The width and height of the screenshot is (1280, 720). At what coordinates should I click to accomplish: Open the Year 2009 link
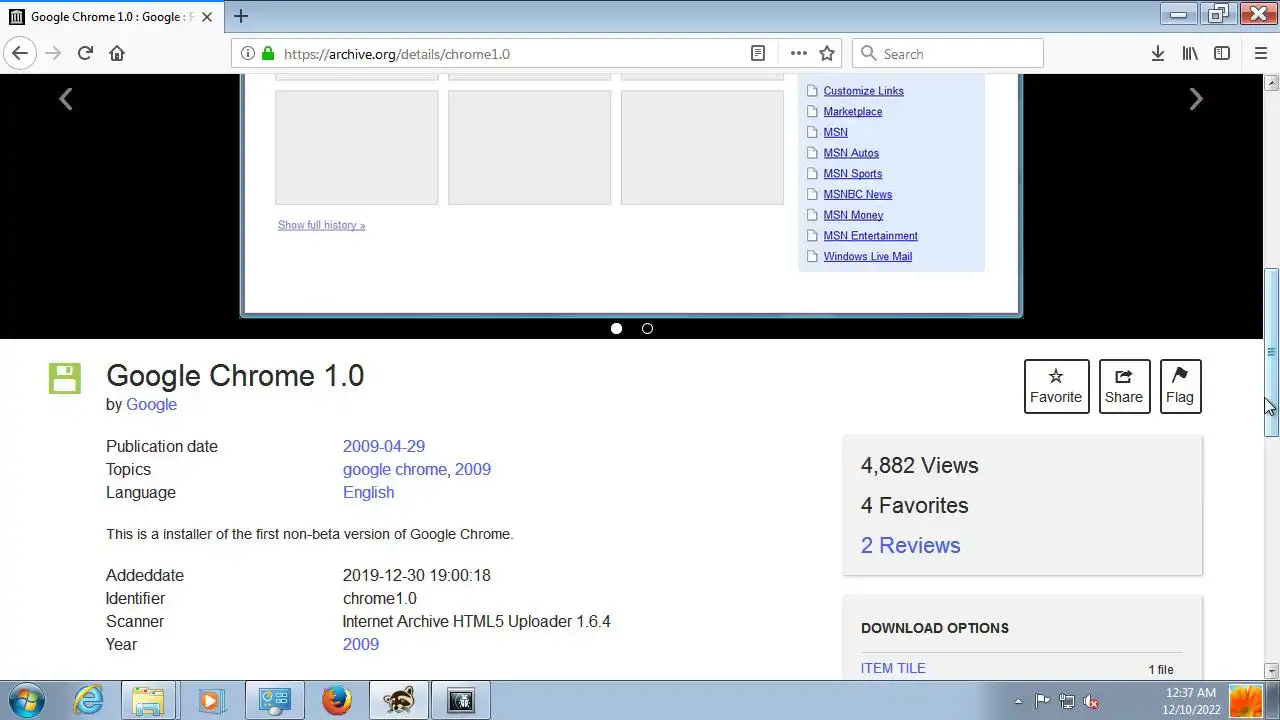click(x=361, y=644)
